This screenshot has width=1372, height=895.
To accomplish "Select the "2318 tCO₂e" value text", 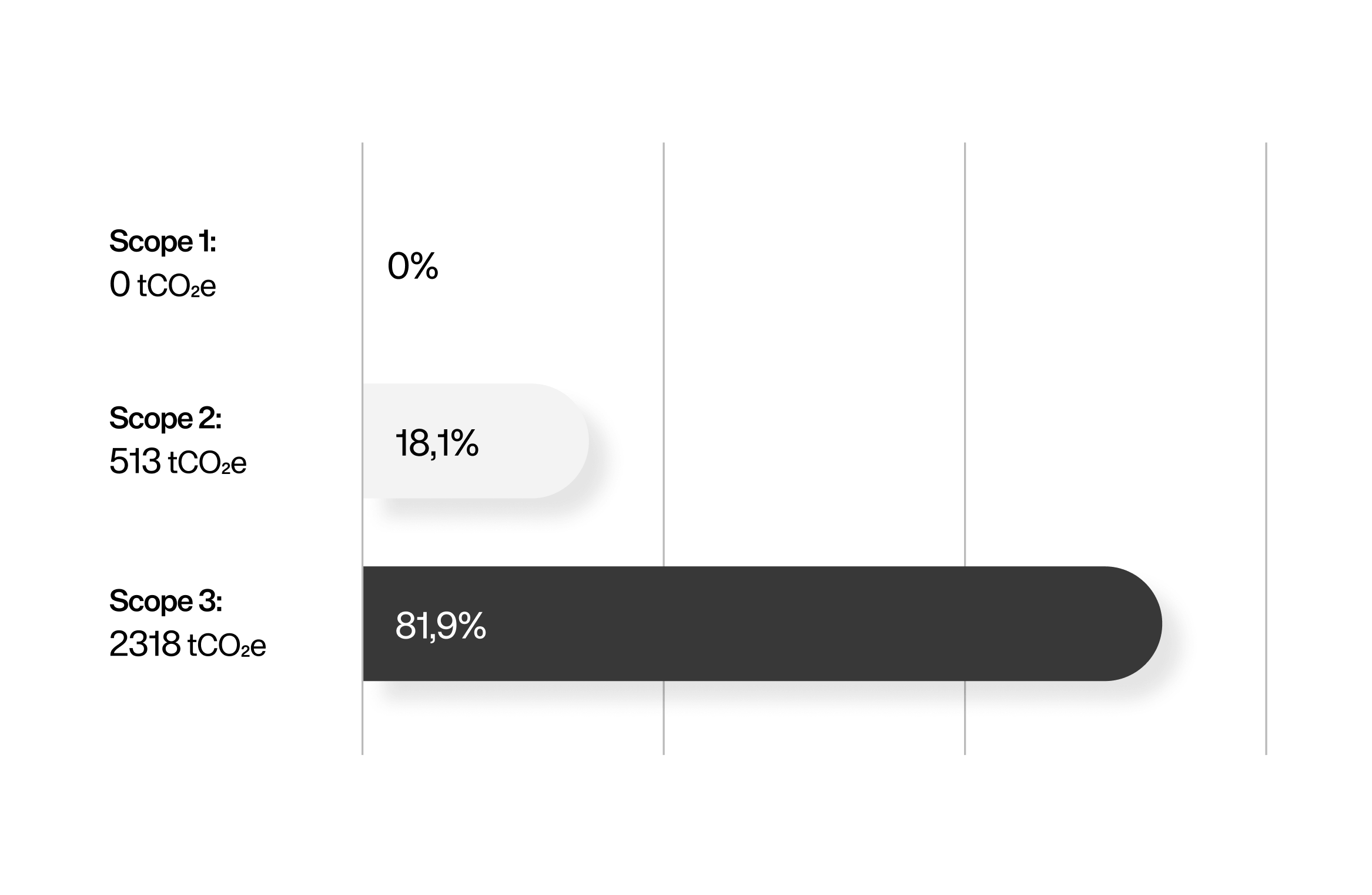I will 188,645.
